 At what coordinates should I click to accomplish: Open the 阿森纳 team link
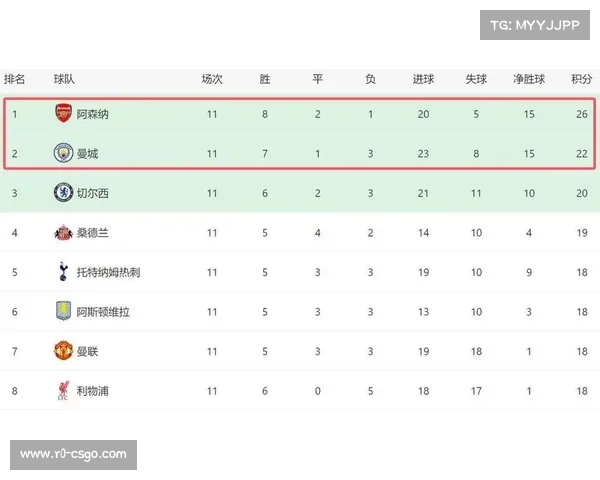coord(93,114)
